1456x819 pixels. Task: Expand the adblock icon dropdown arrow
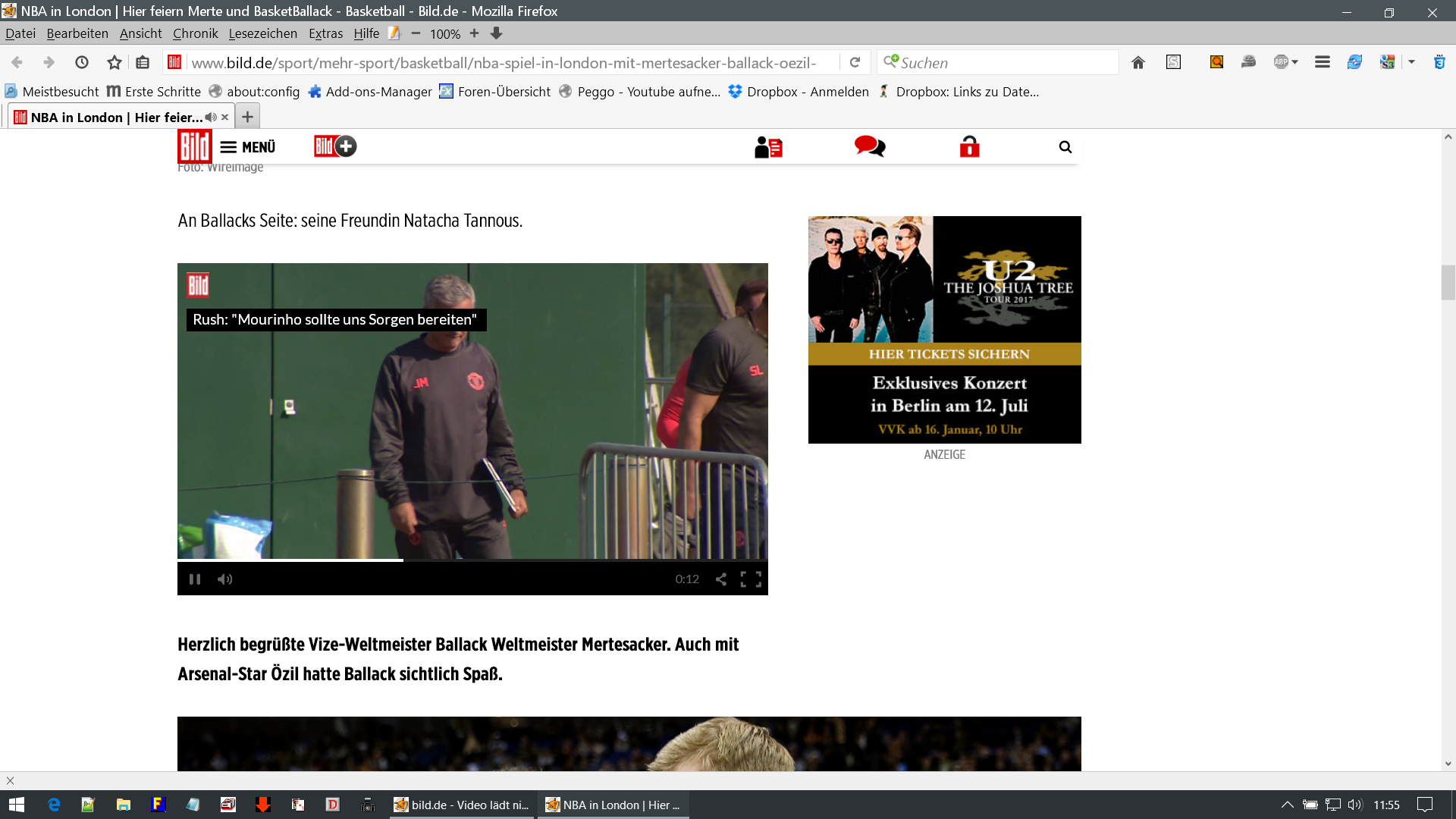tap(1295, 63)
